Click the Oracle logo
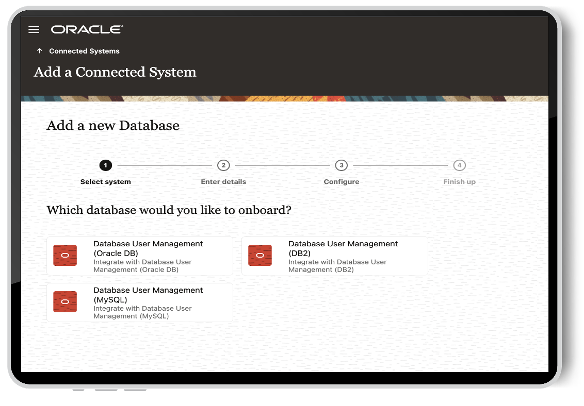The width and height of the screenshot is (584, 406). [87, 29]
